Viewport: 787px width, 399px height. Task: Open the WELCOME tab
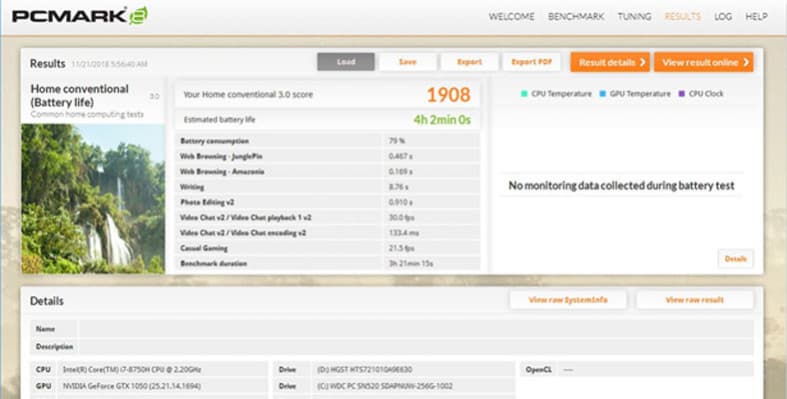point(511,17)
